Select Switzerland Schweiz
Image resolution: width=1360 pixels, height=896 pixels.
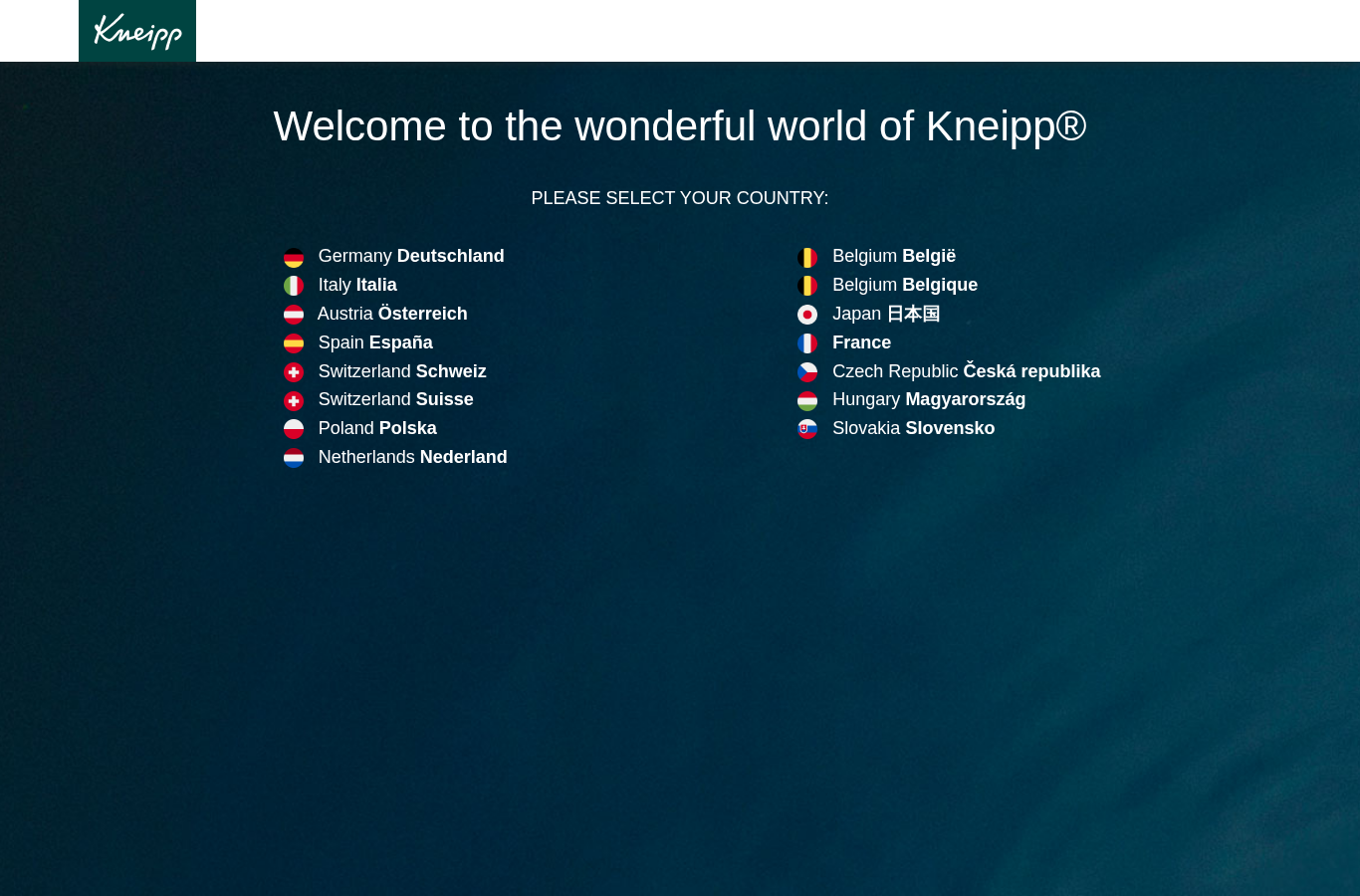[x=402, y=371]
